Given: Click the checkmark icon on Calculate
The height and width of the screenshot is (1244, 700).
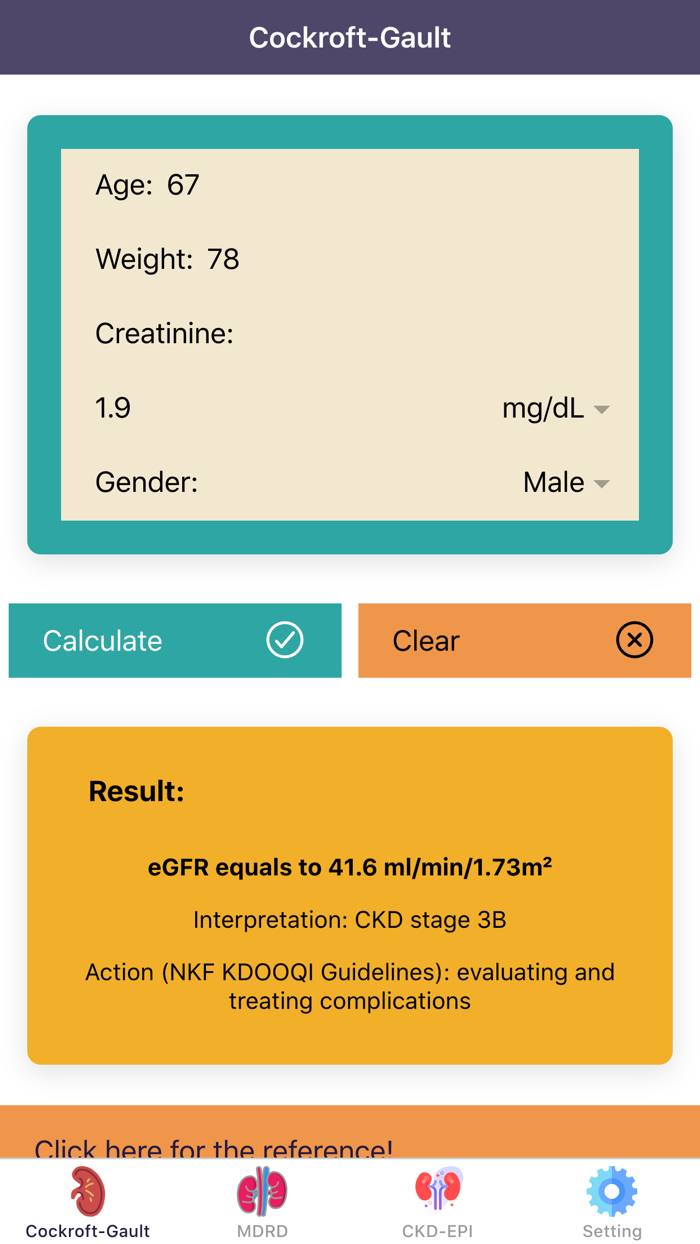Looking at the screenshot, I should click(x=285, y=640).
